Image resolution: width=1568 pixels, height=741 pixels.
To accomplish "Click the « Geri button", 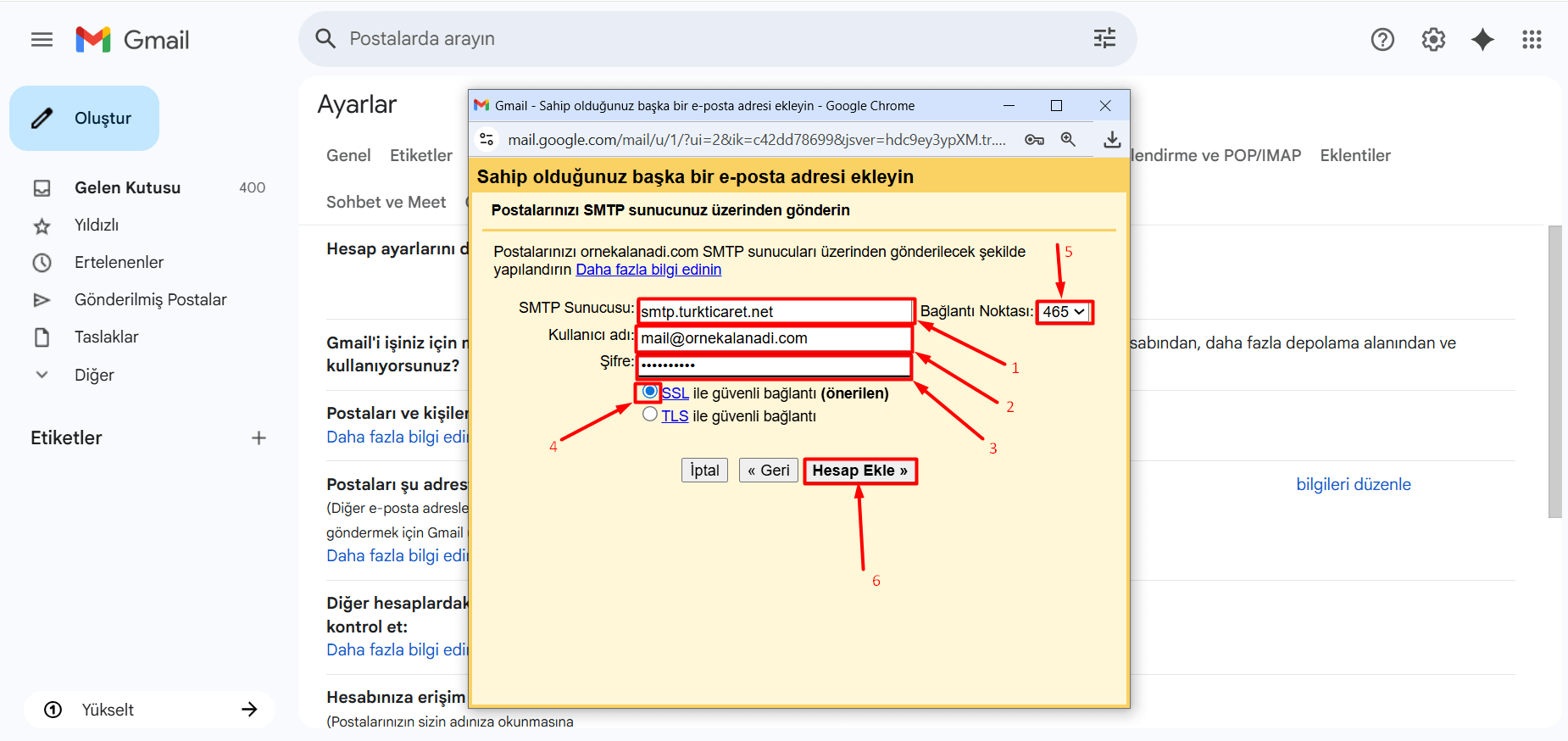I will tap(768, 471).
